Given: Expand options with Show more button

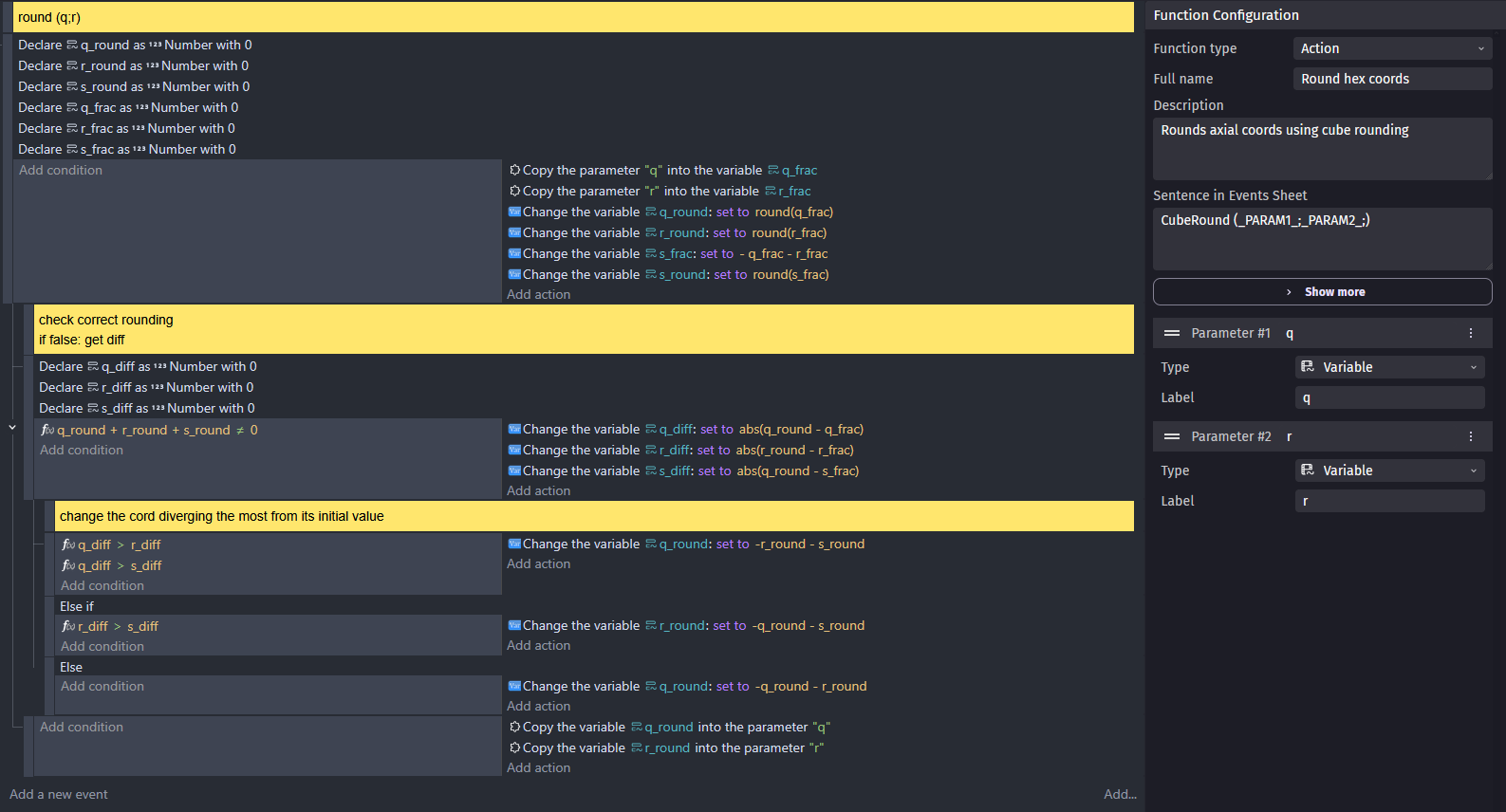Looking at the screenshot, I should pos(1322,292).
